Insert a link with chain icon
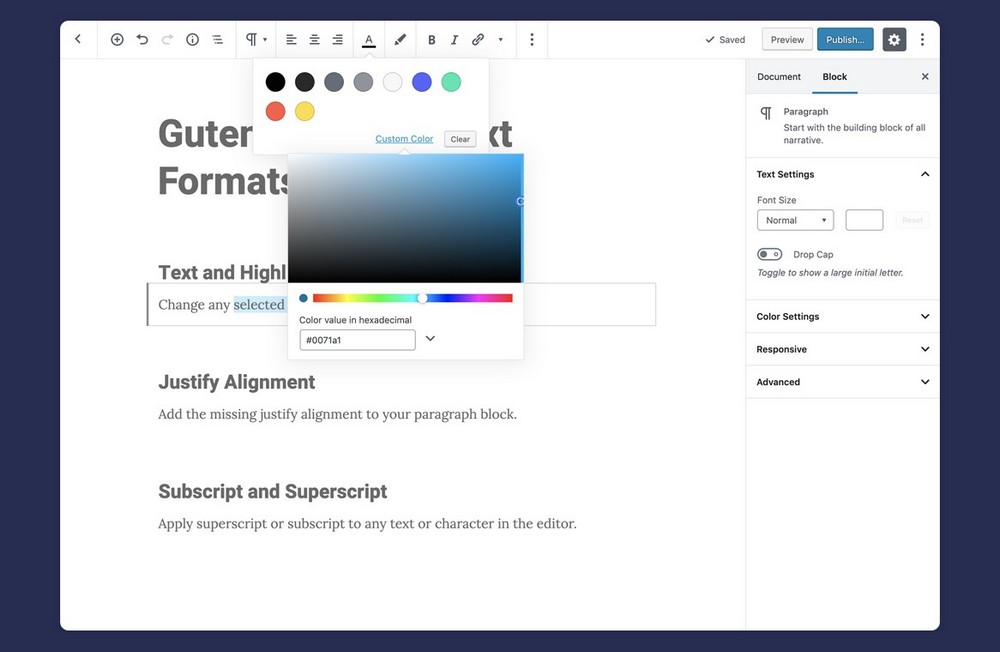Image resolution: width=1000 pixels, height=652 pixels. [x=478, y=40]
